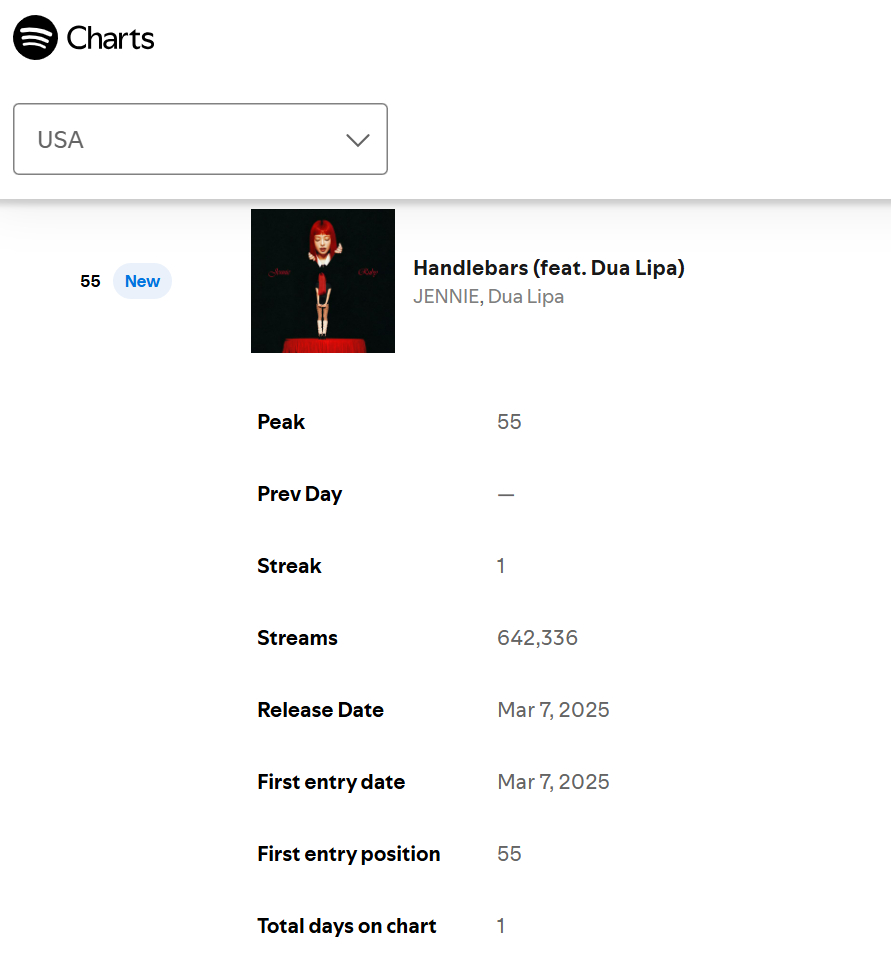
Task: Open the Handlebars album cover thumbnail
Action: [x=323, y=281]
